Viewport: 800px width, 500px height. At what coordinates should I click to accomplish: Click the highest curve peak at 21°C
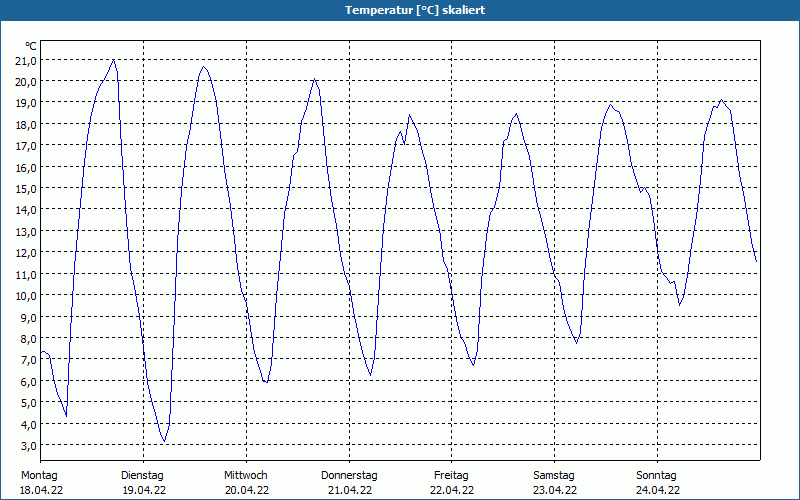(113, 60)
